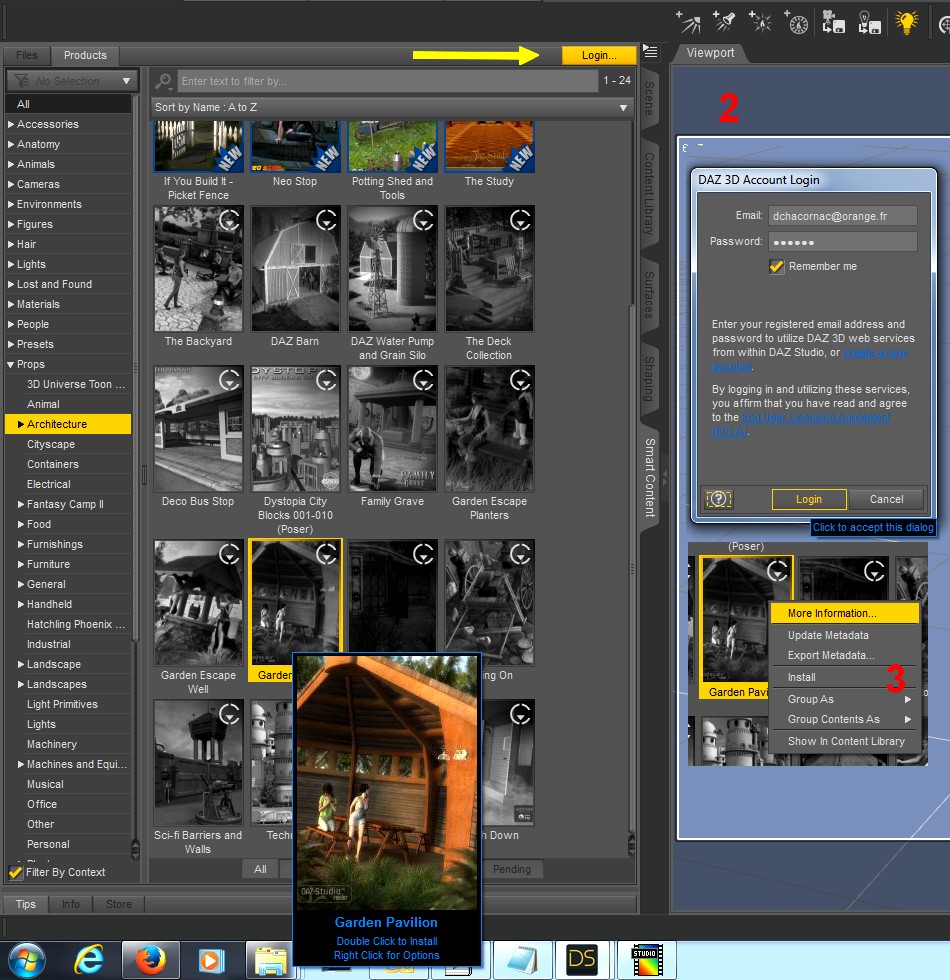Switch to the Viewport tab
Image resolution: width=950 pixels, height=980 pixels.
pyautogui.click(x=710, y=53)
